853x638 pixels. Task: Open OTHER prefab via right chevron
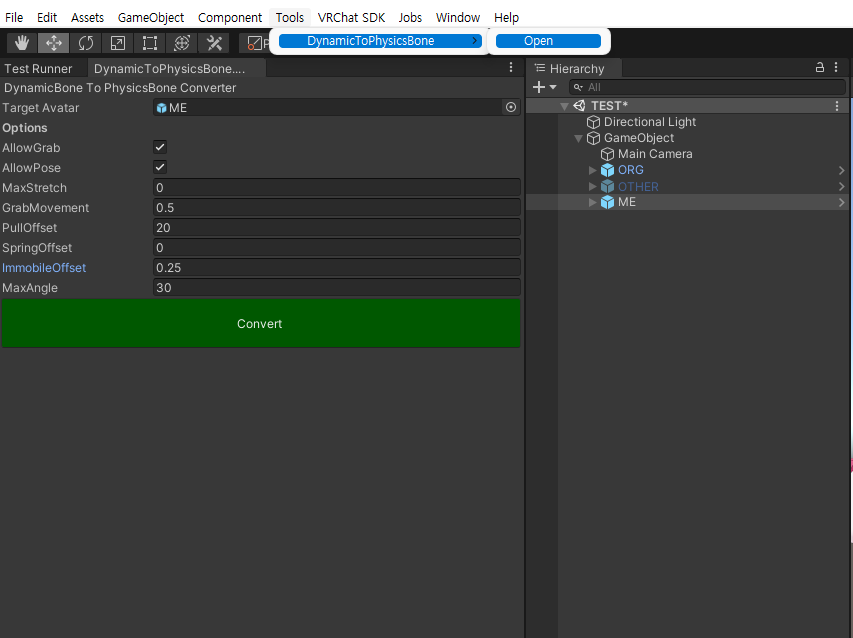(842, 187)
